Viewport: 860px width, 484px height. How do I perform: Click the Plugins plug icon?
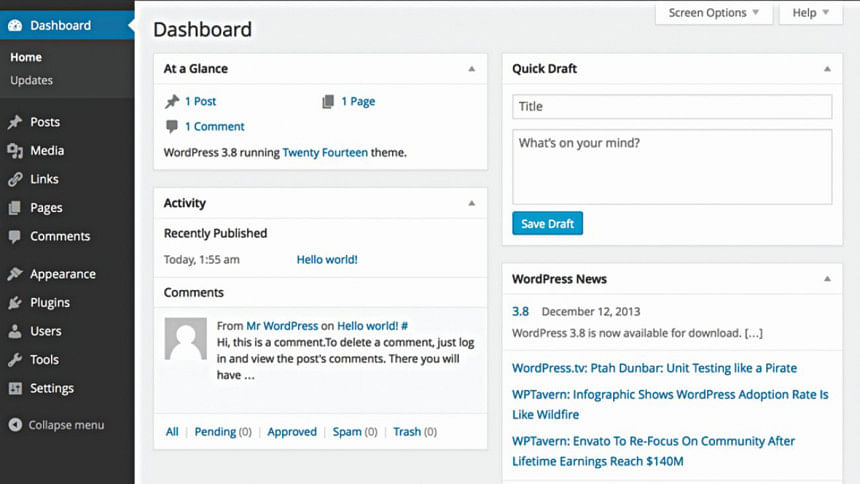click(x=15, y=303)
